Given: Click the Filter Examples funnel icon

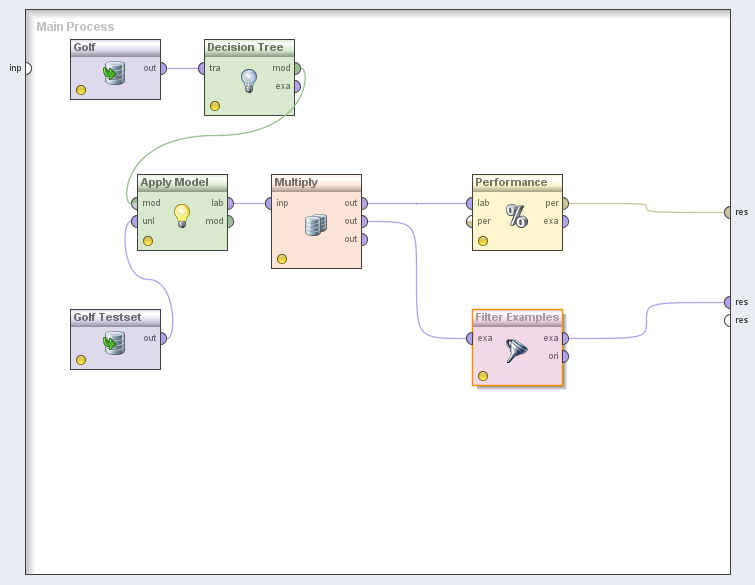Looking at the screenshot, I should pyautogui.click(x=517, y=351).
